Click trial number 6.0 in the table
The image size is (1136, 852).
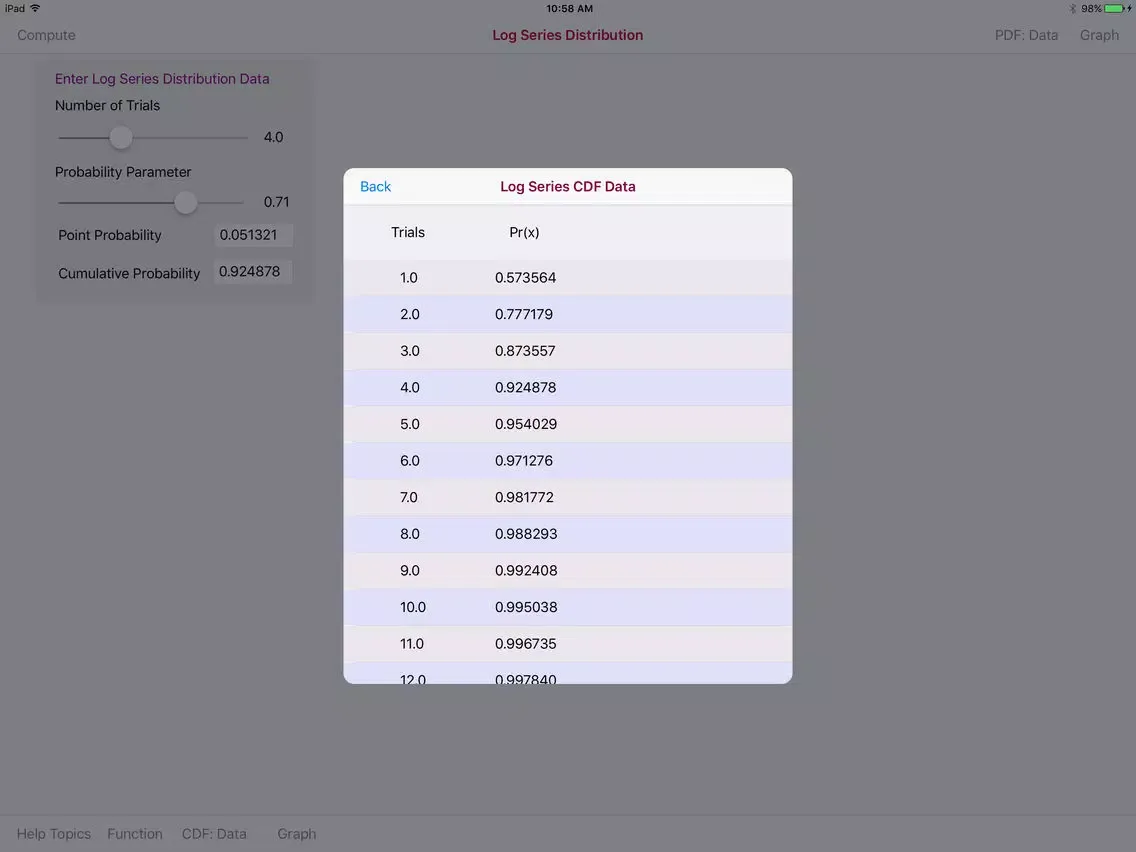(409, 461)
